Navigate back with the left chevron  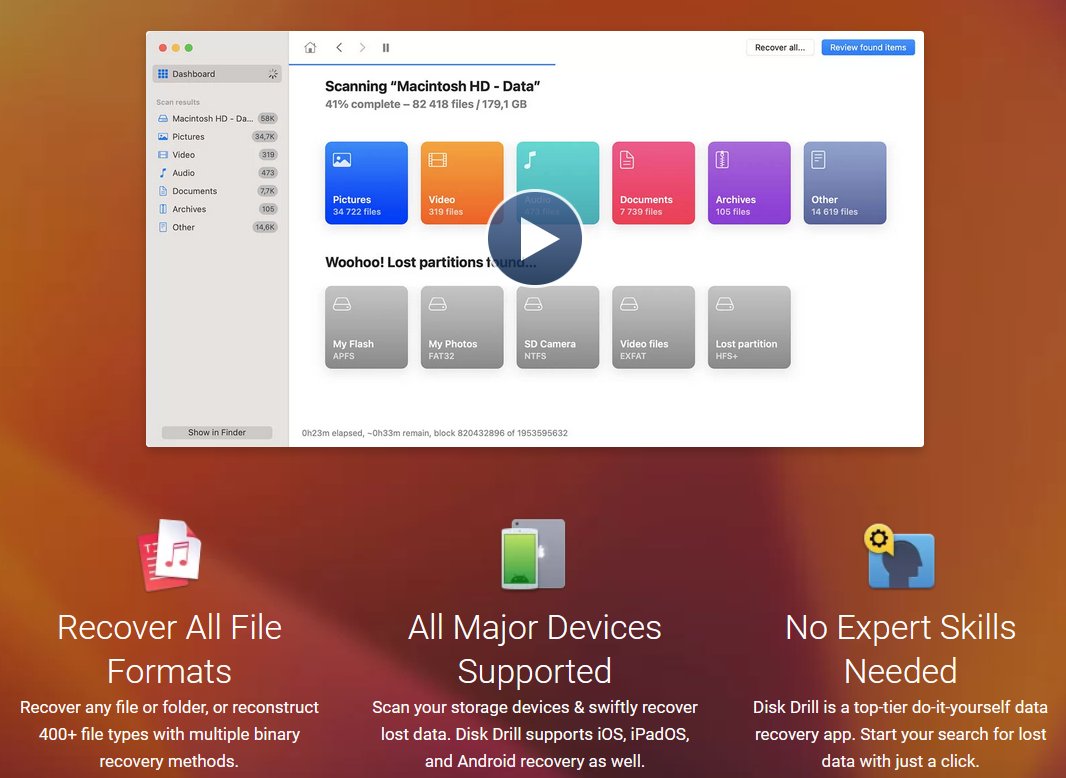pyautogui.click(x=339, y=48)
